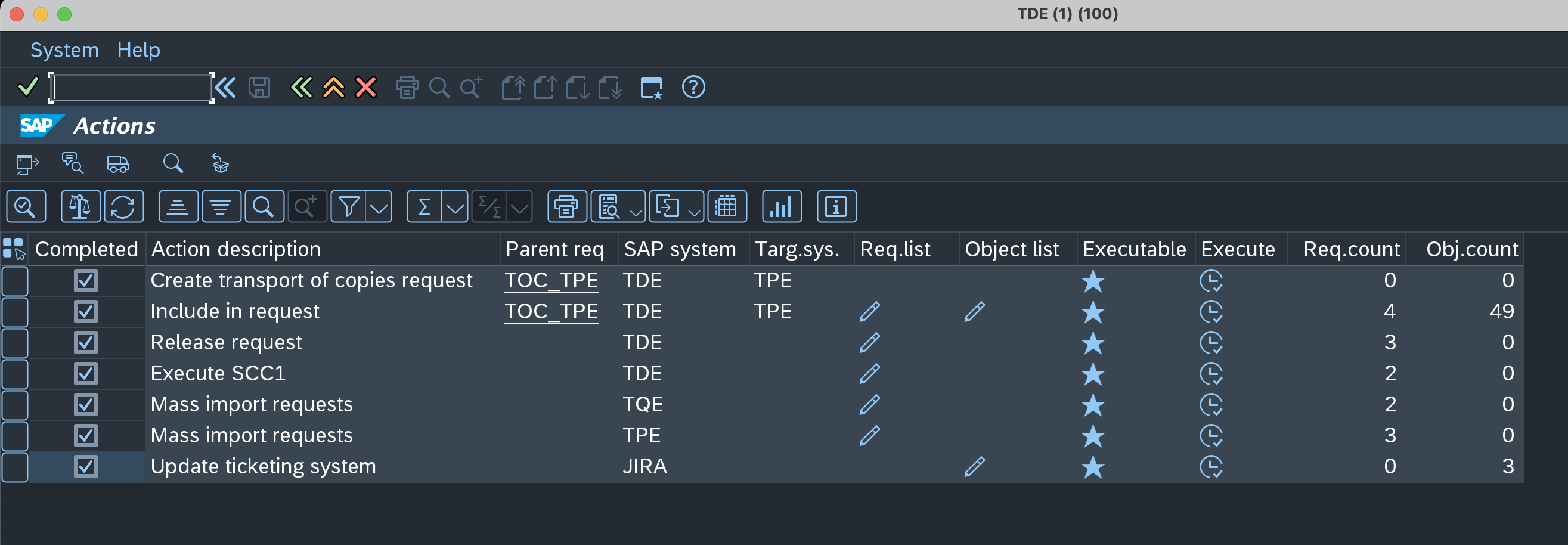Click the ALV Print icon
Viewport: 1568px width, 545px height.
coord(567,207)
